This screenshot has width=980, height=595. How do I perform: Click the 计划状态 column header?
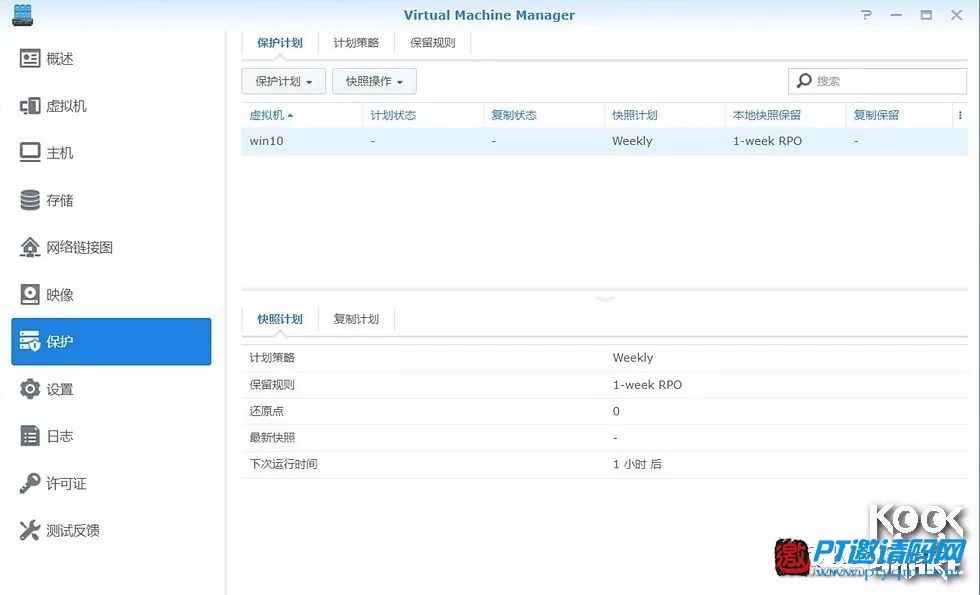pos(393,115)
